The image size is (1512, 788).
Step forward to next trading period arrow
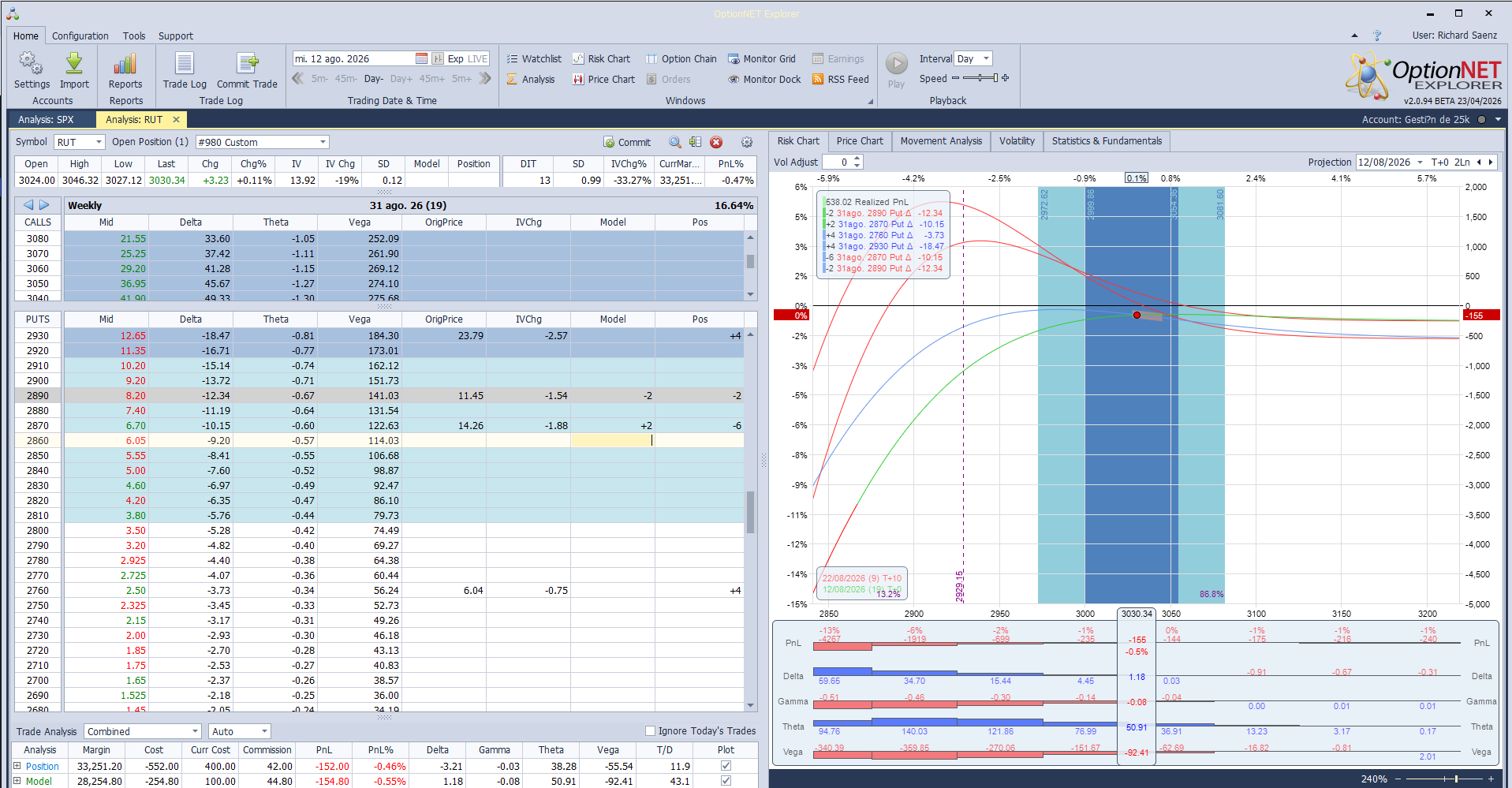pyautogui.click(x=484, y=78)
